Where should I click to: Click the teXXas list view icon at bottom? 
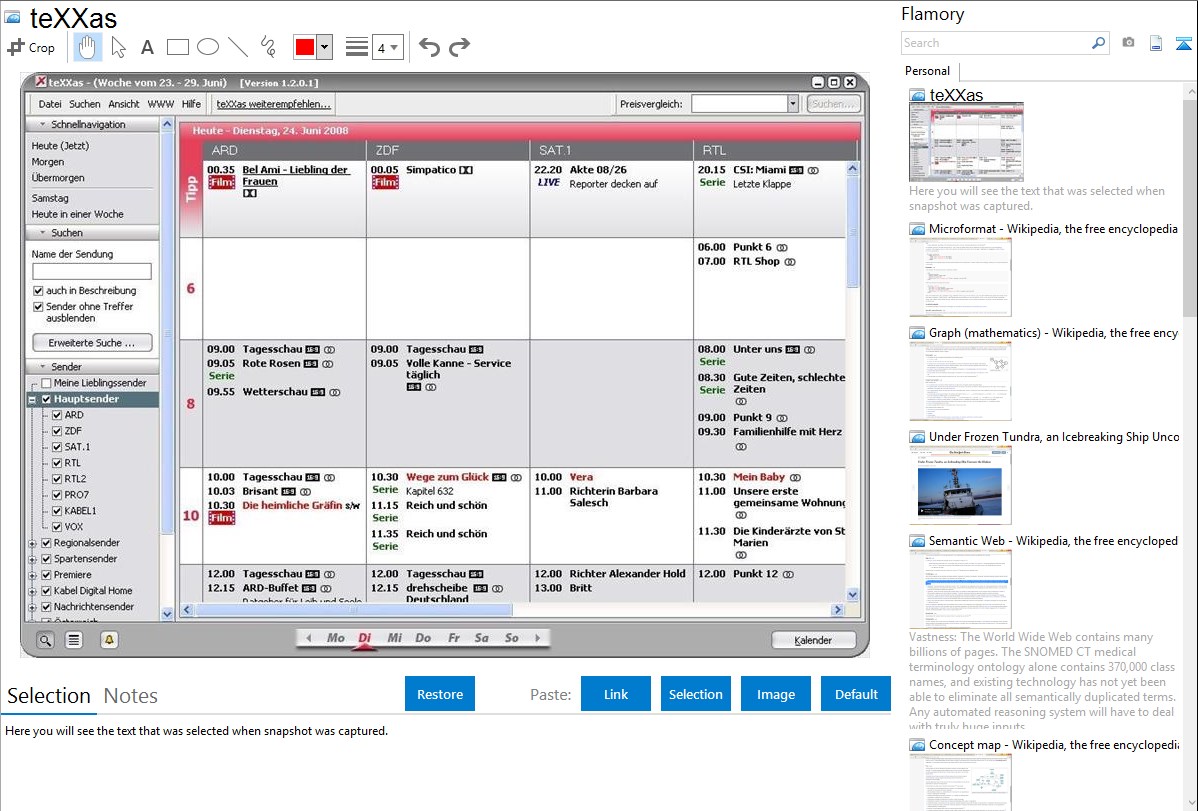point(73,640)
